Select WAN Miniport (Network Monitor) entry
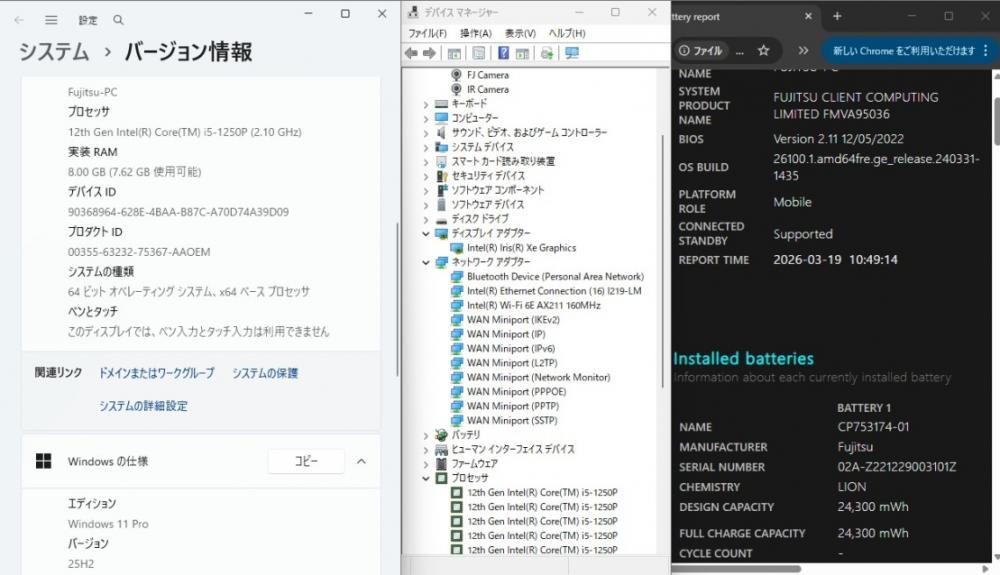1000x575 pixels. click(538, 377)
